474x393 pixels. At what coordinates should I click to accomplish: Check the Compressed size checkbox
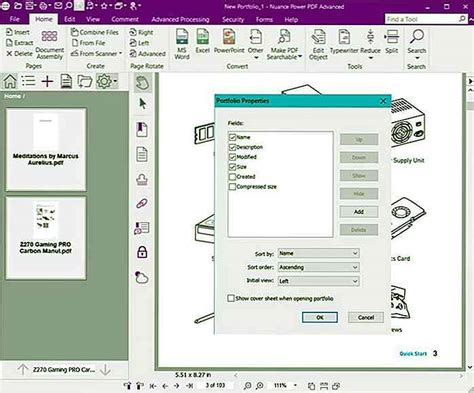[x=232, y=187]
